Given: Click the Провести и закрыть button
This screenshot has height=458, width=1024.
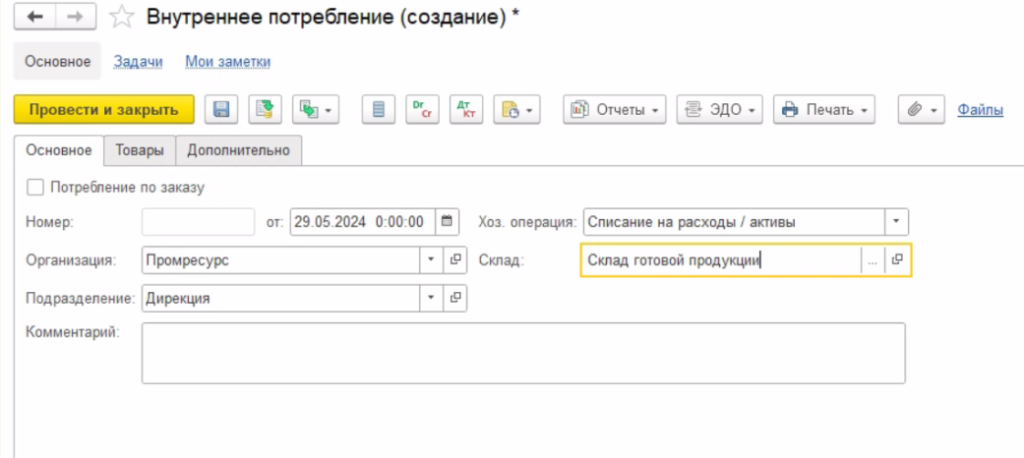Looking at the screenshot, I should (x=104, y=110).
